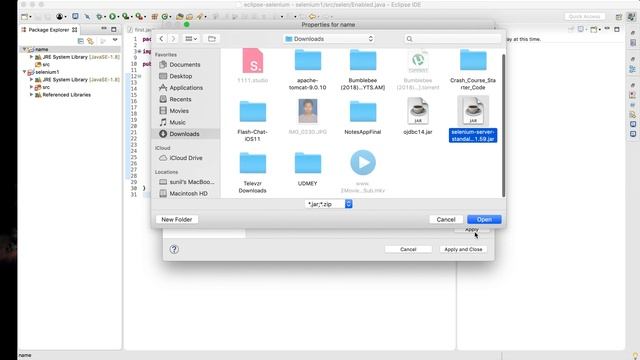Screen dimensions: 640x360
Task: Click the blue Open button
Action: point(484,219)
